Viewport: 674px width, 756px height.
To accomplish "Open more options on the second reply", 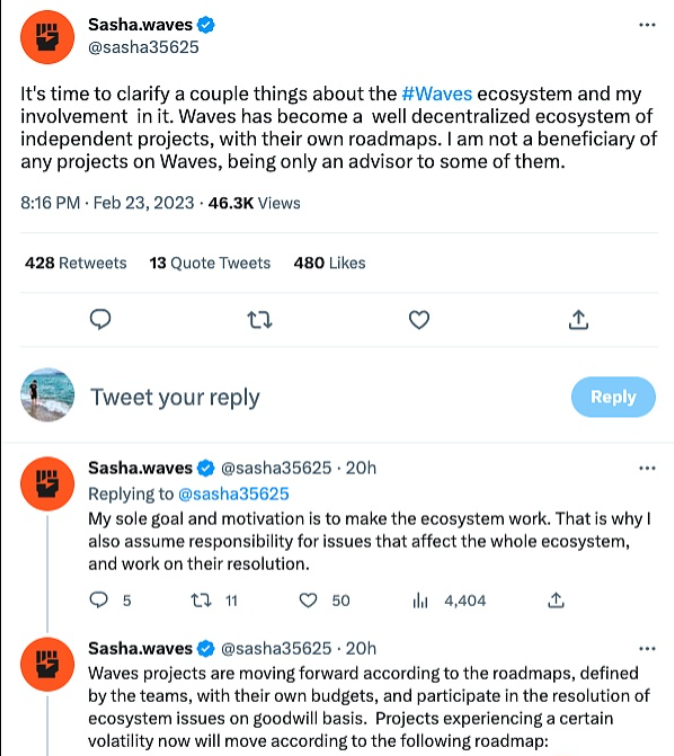I will click(x=647, y=648).
